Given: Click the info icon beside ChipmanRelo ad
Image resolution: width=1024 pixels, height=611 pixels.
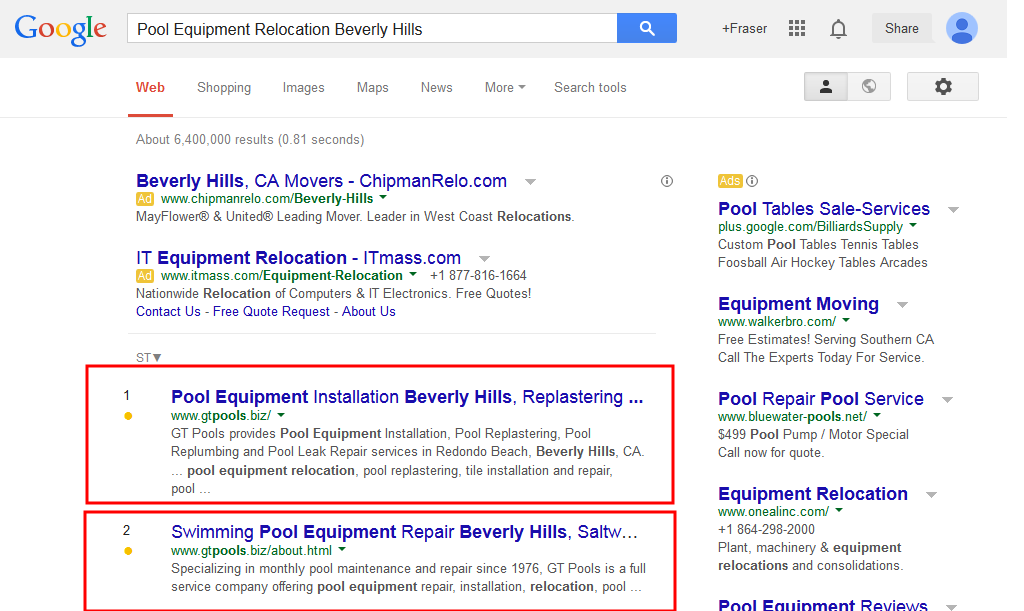Looking at the screenshot, I should [667, 181].
